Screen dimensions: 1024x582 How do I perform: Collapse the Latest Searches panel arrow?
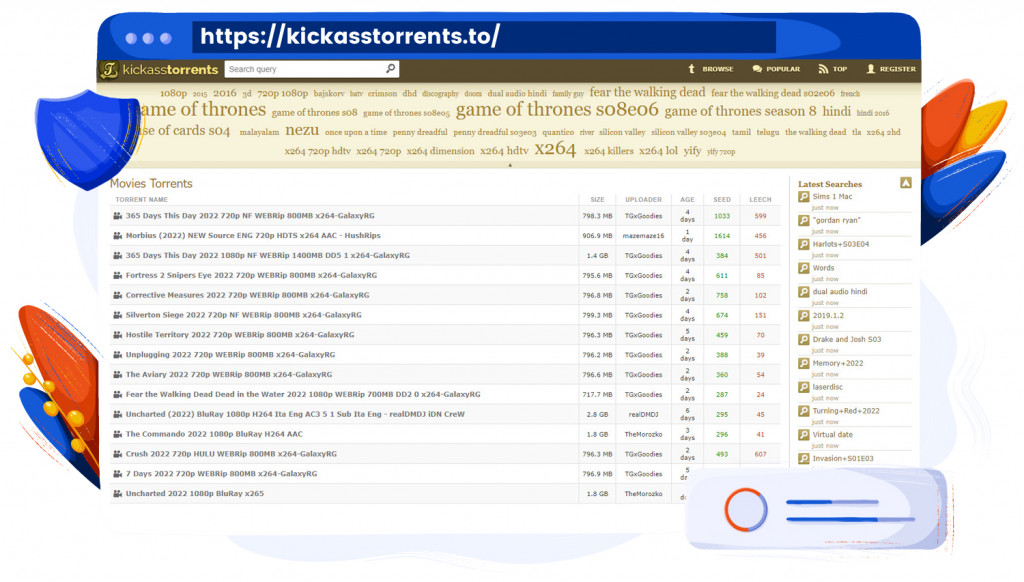click(x=905, y=183)
